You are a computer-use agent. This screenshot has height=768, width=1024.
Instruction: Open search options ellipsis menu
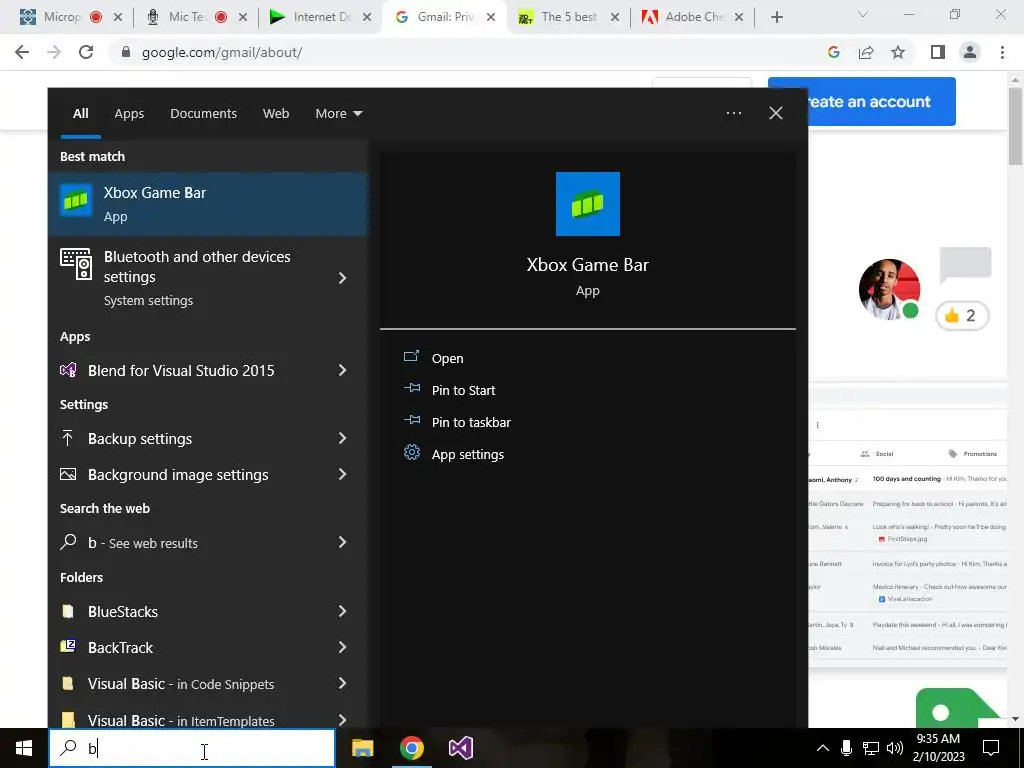pos(733,113)
